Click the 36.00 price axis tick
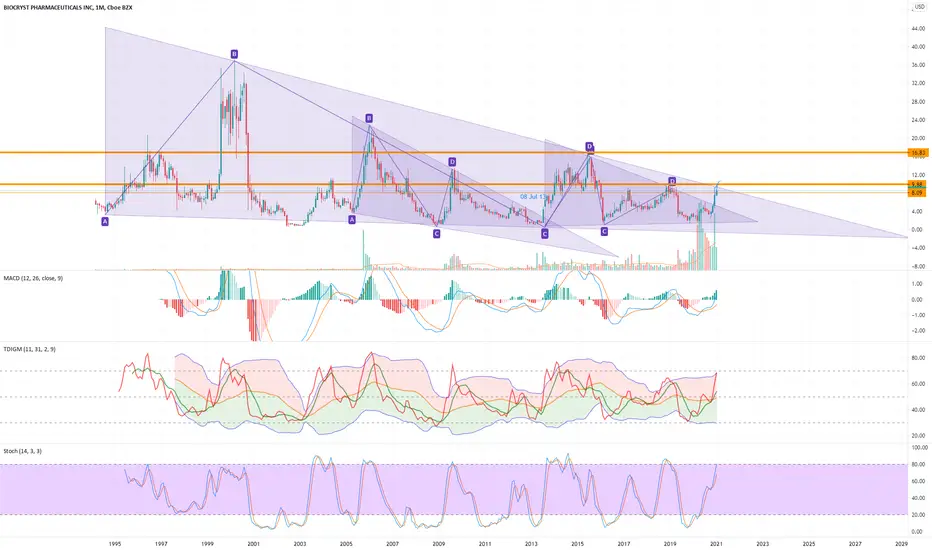 tap(918, 65)
